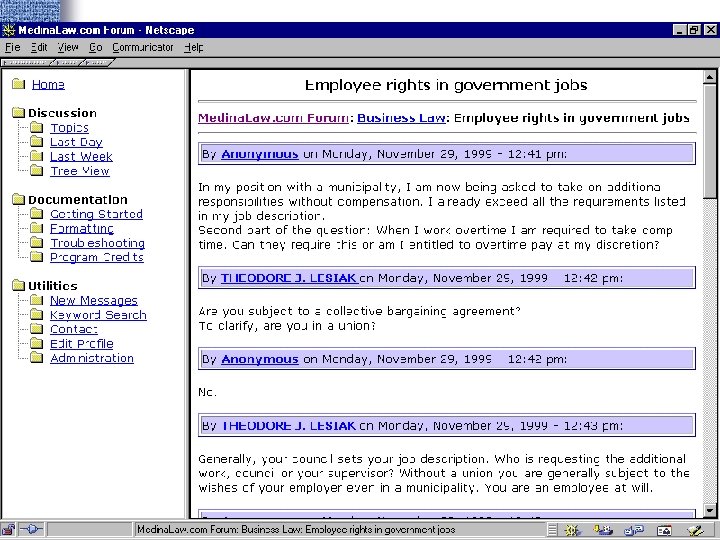Click the folder icon beside Keyword Search
Viewport: 720px width, 540px height.
point(37,315)
